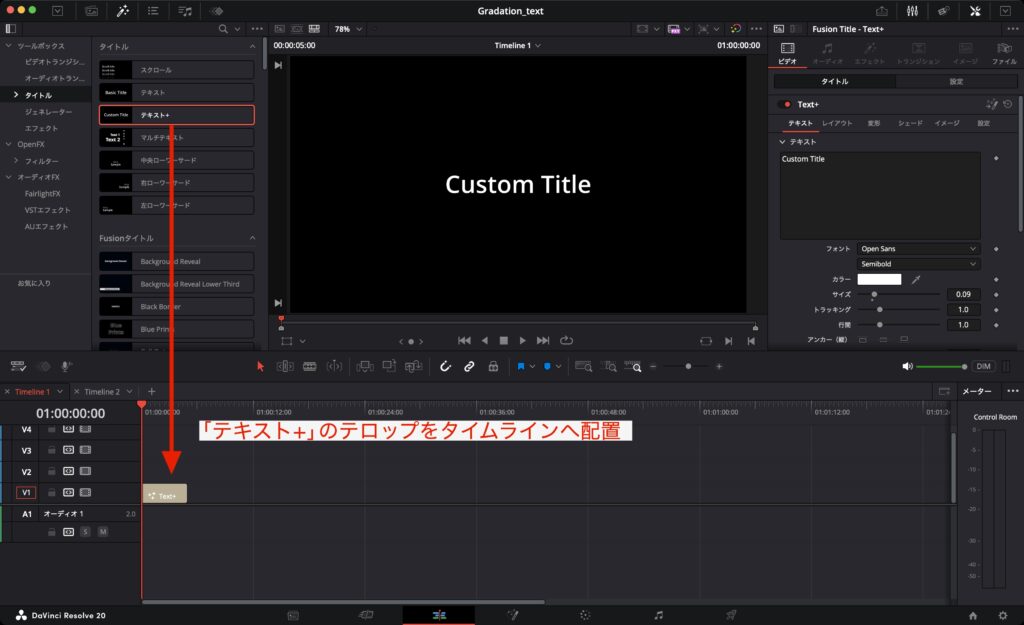Screen dimensions: 1024x625
Task: Select the Background Reveal Fusion title
Action: [176, 261]
